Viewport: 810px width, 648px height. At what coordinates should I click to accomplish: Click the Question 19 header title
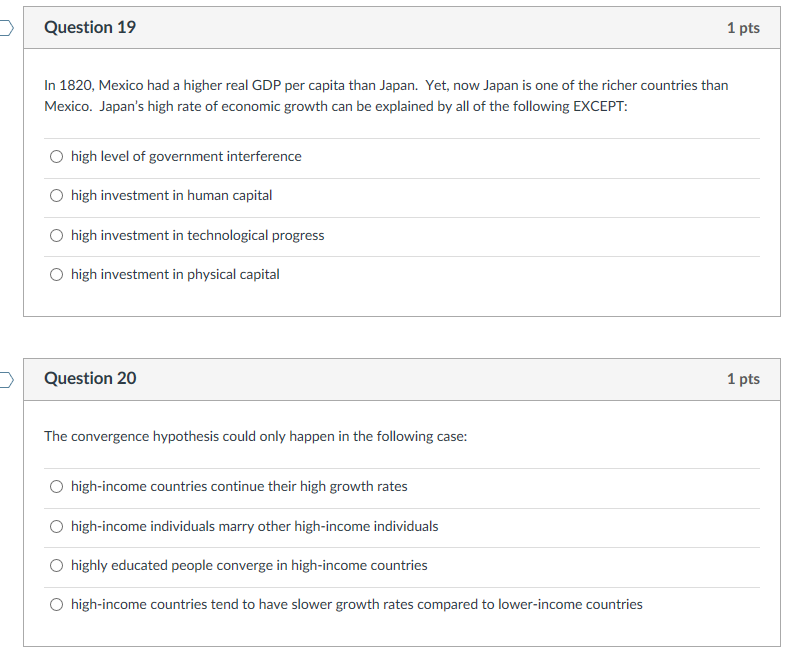click(x=90, y=27)
